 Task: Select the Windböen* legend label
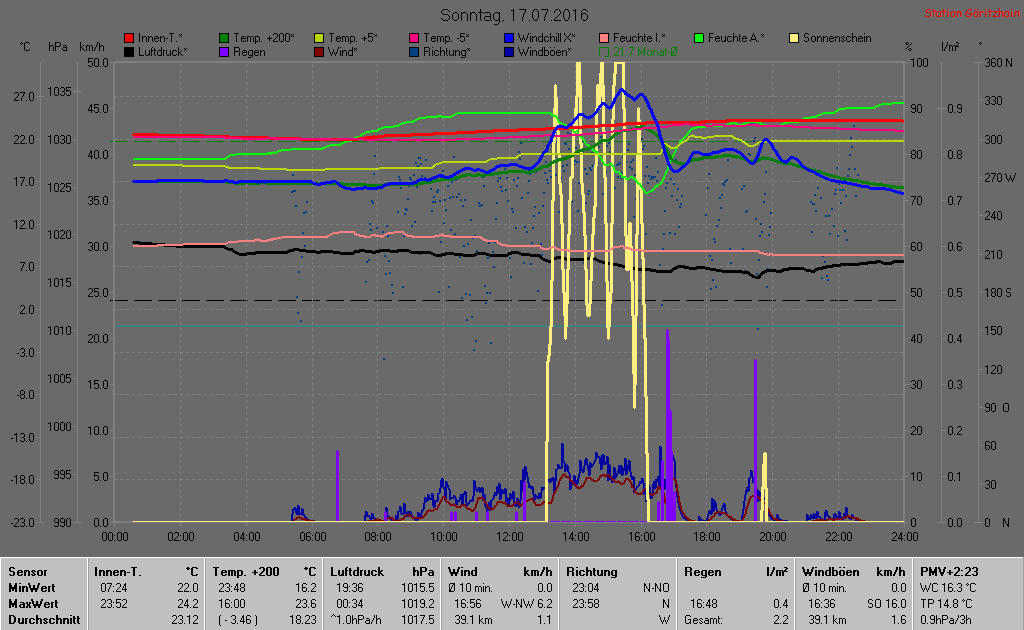pos(545,52)
